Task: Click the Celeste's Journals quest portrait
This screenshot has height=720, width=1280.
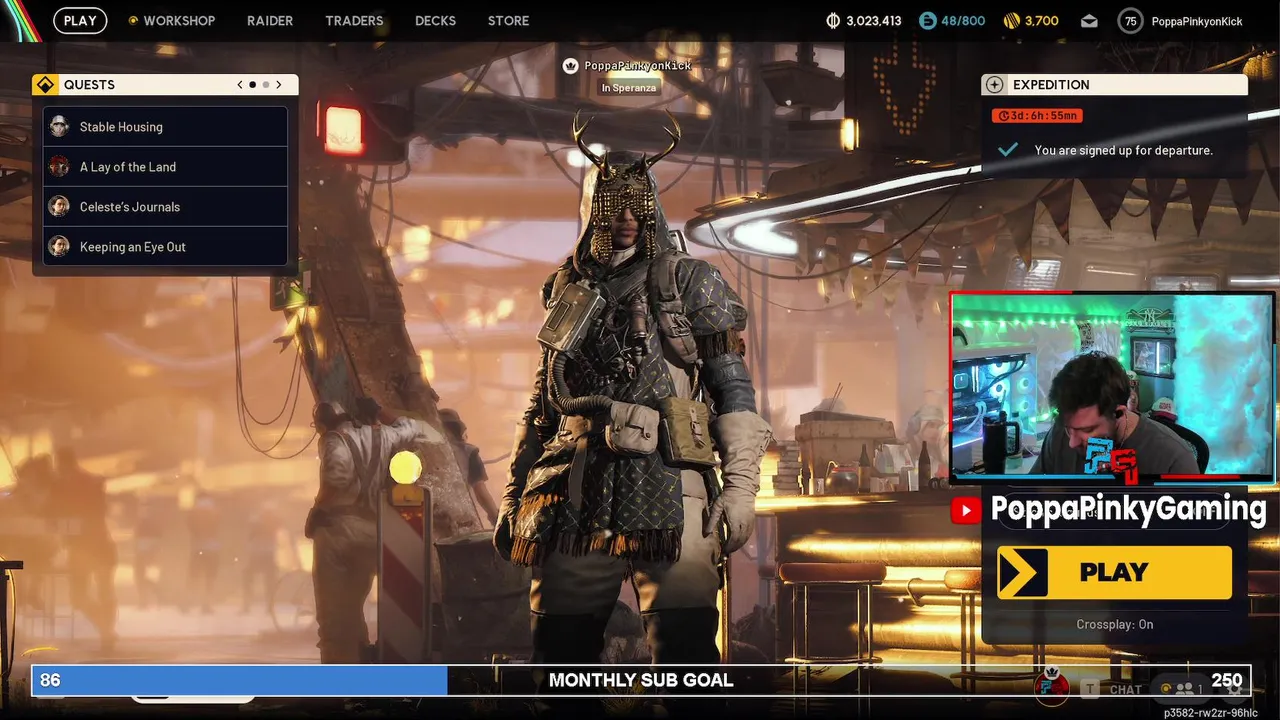Action: click(x=60, y=207)
